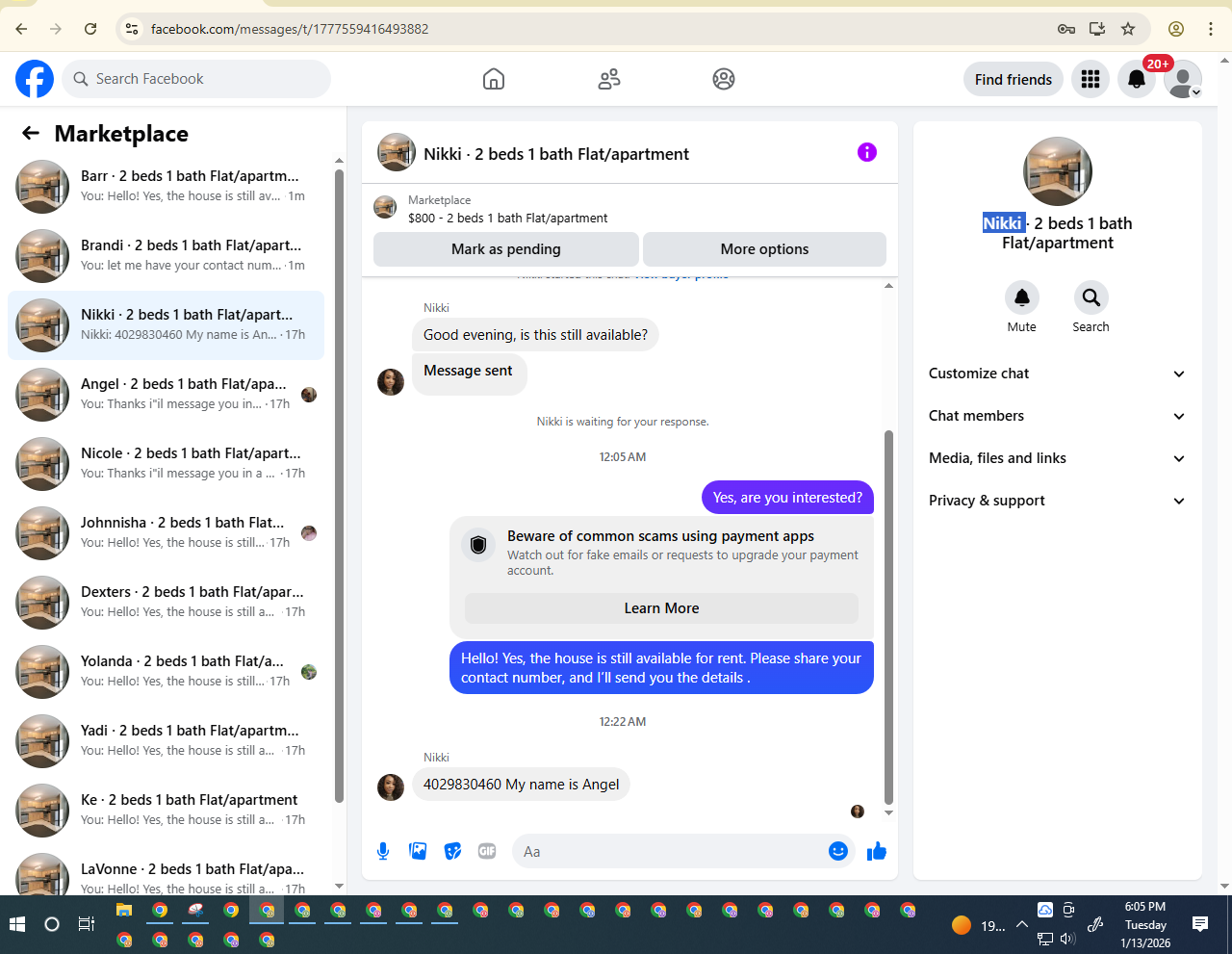Focus the Aa message input field
This screenshot has width=1232, height=954.
click(672, 851)
